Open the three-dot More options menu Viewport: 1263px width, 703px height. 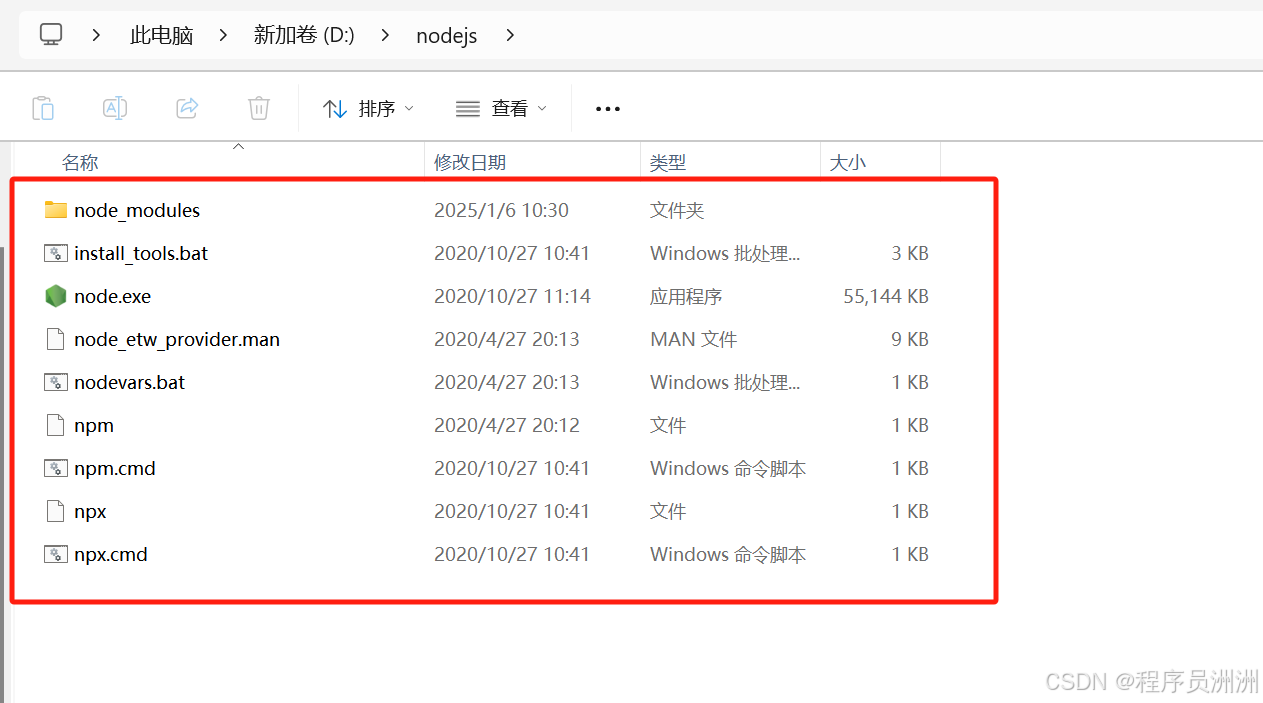click(x=608, y=109)
